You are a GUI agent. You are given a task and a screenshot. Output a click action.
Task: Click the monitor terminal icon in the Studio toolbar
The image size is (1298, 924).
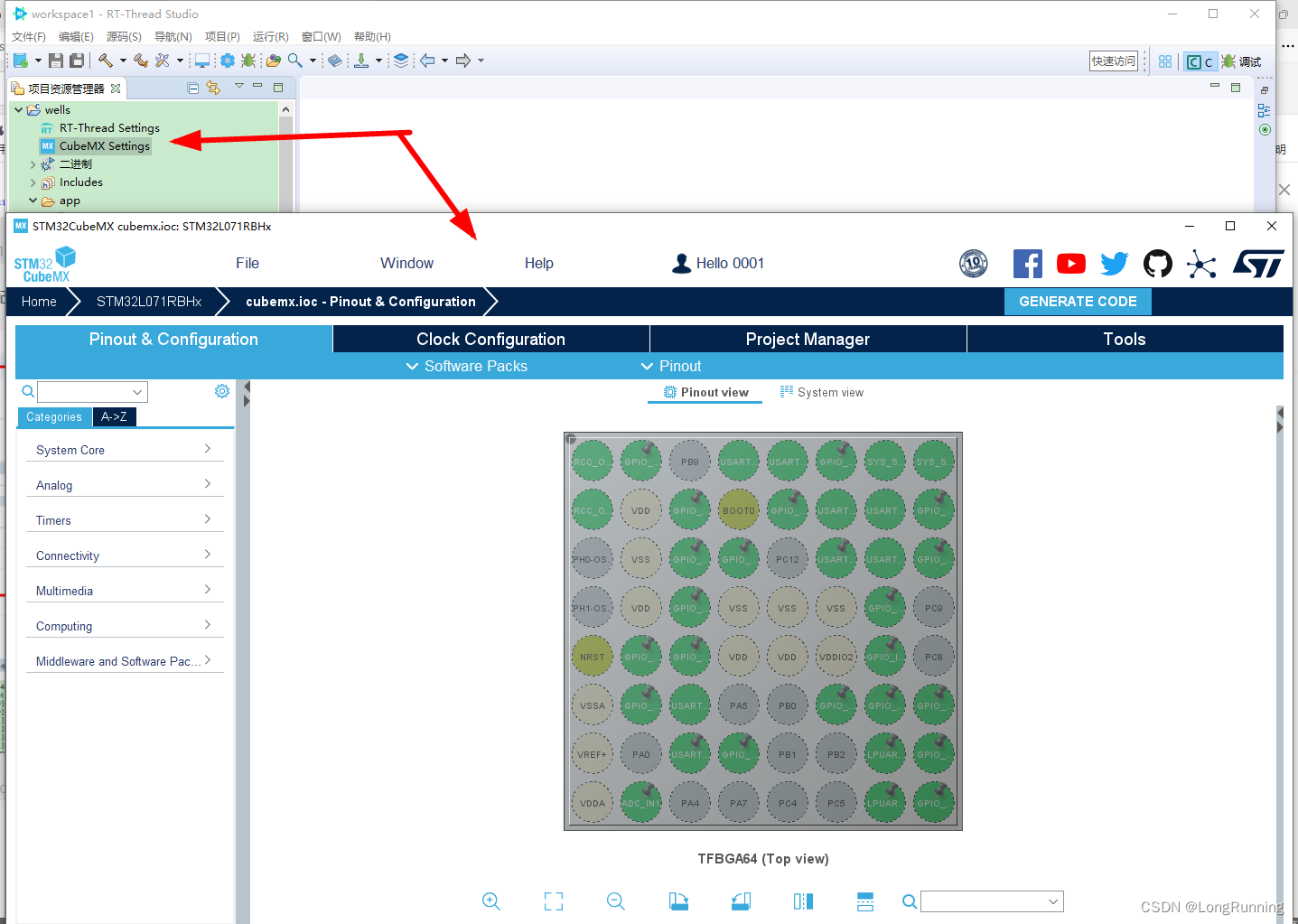point(202,61)
